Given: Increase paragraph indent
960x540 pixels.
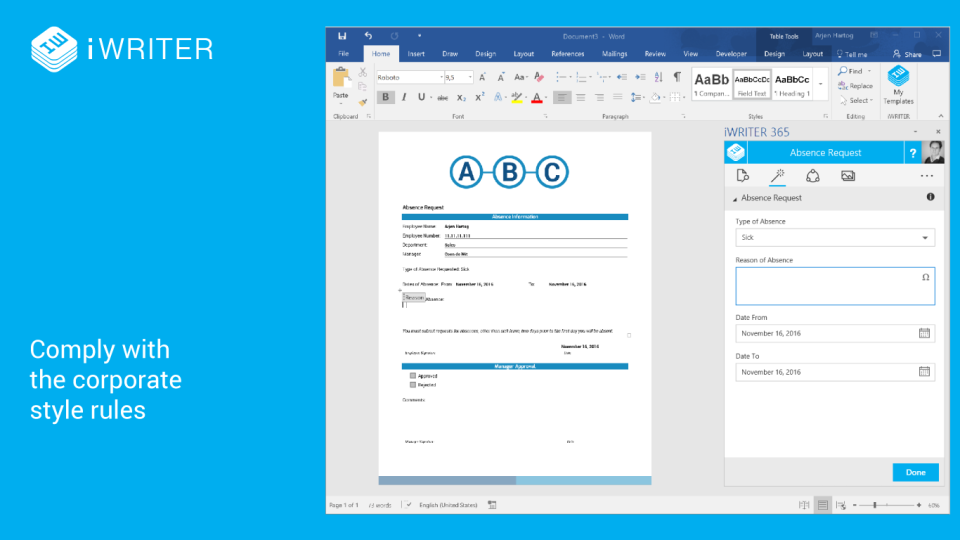Looking at the screenshot, I should 640,77.
